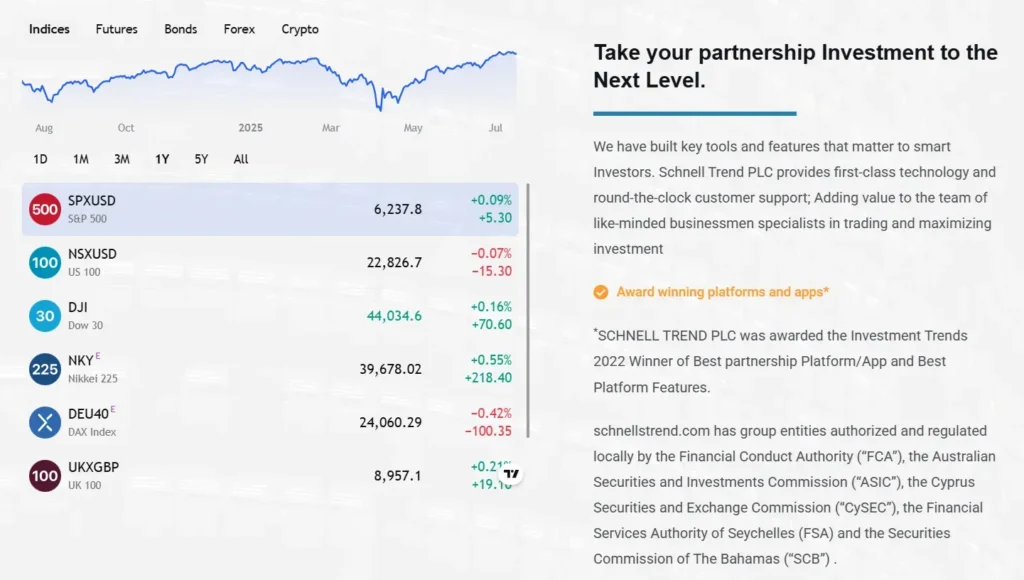The image size is (1024, 580).
Task: Click the US 100 teal icon
Action: pyautogui.click(x=44, y=263)
